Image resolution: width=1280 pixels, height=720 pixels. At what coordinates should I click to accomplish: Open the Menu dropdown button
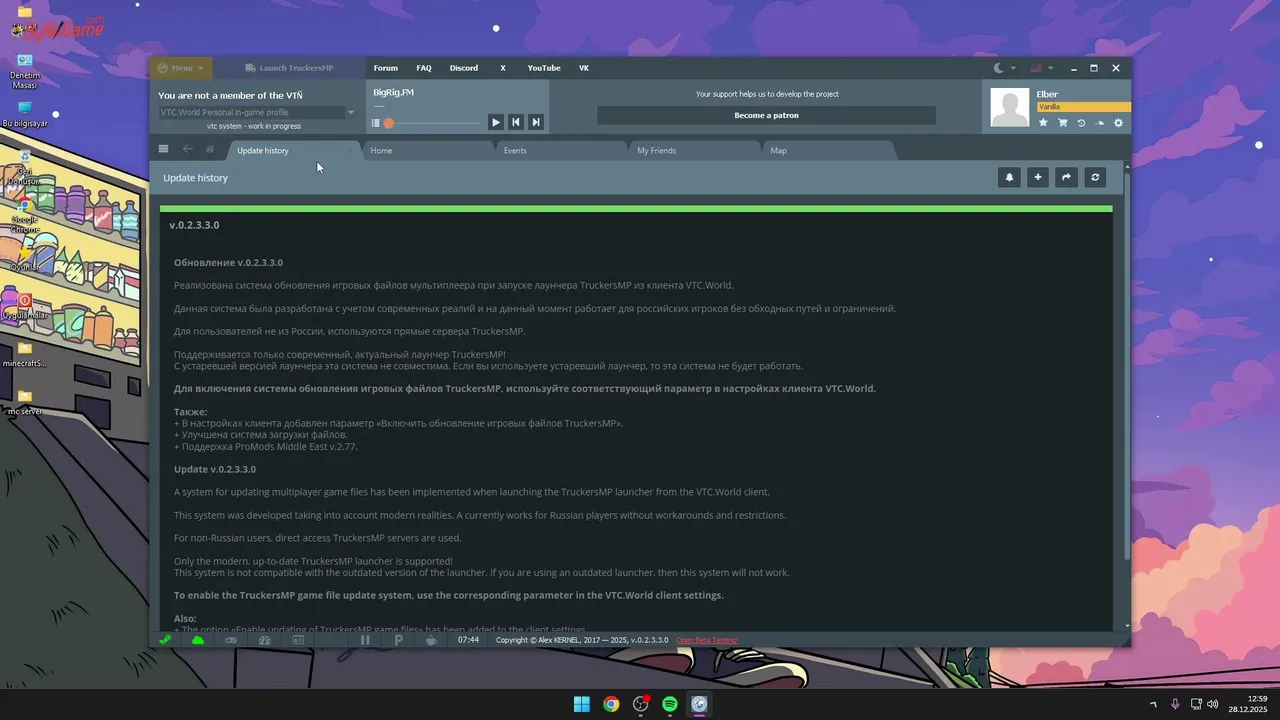tap(182, 68)
